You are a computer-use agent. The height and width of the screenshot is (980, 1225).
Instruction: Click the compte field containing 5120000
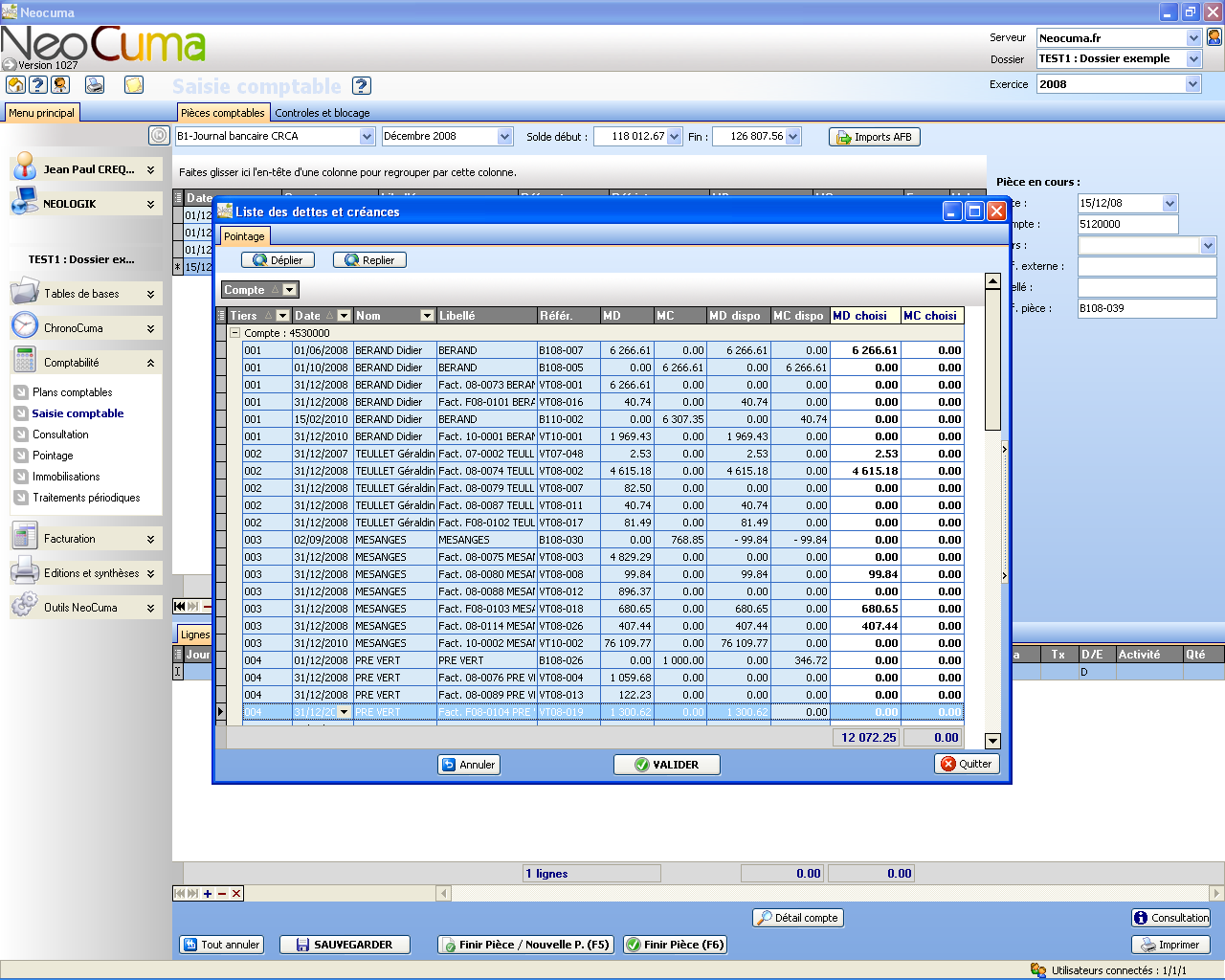point(1127,224)
